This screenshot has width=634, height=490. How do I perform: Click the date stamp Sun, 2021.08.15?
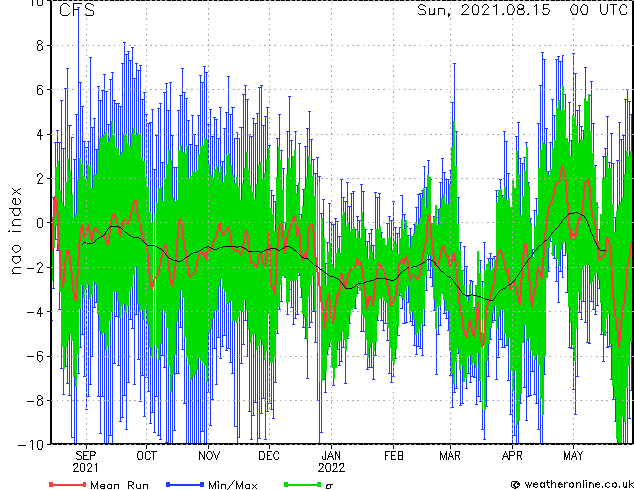pos(484,10)
